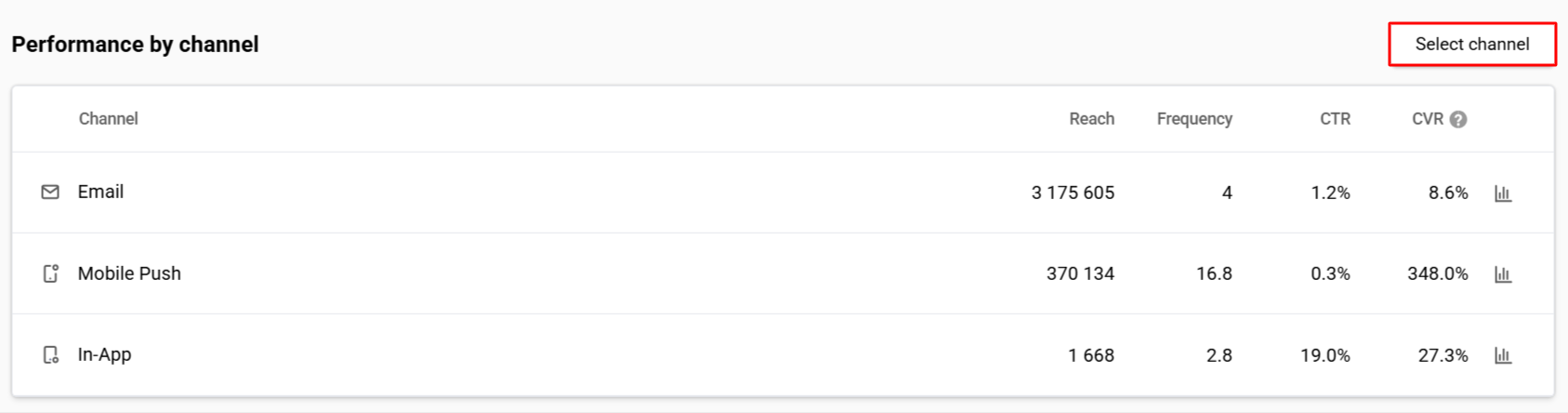Open the Select channel button
The width and height of the screenshot is (1568, 413).
point(1471,44)
